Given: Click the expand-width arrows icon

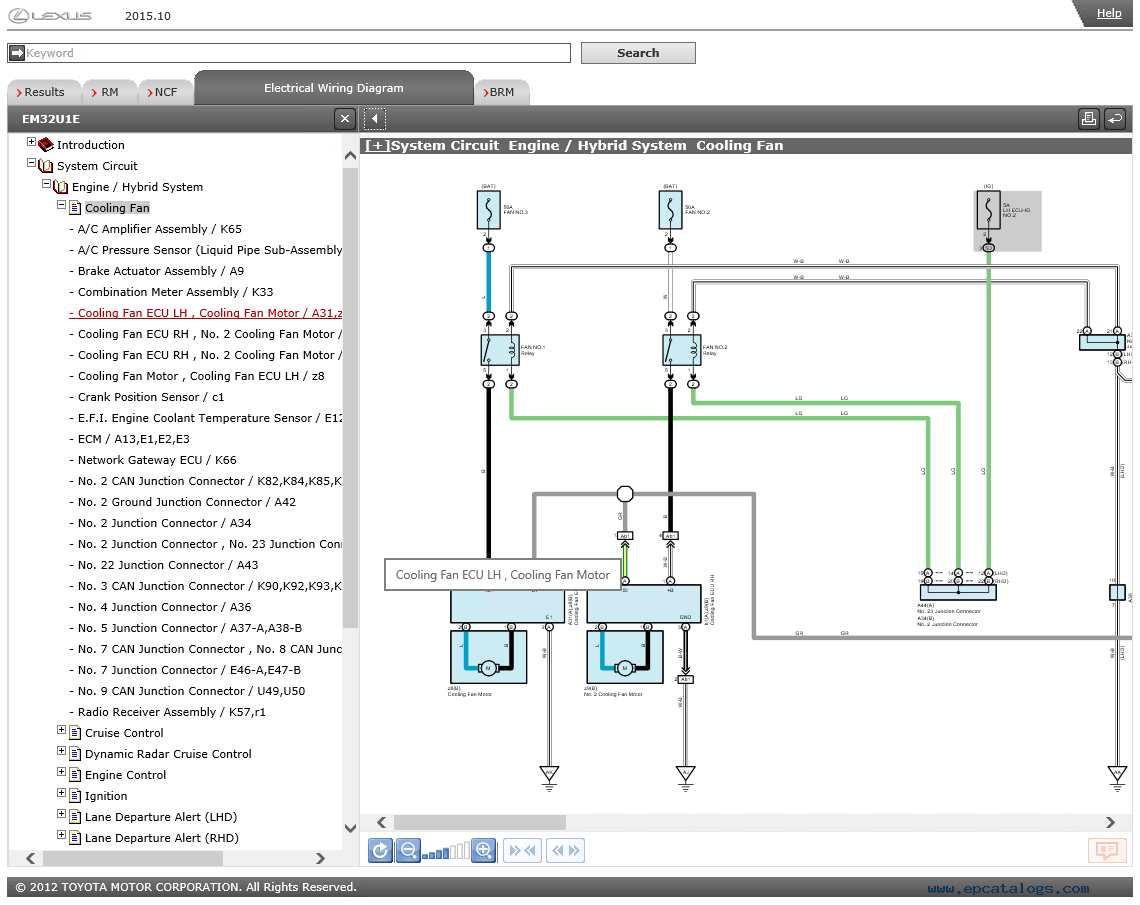Looking at the screenshot, I should click(x=565, y=850).
